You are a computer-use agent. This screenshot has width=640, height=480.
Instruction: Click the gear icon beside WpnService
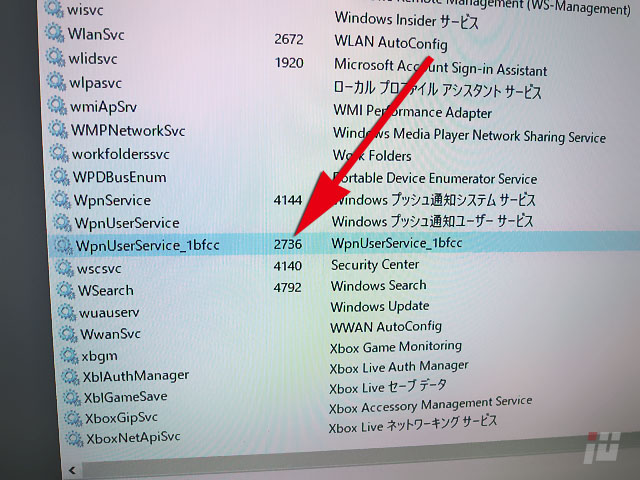pos(61,199)
